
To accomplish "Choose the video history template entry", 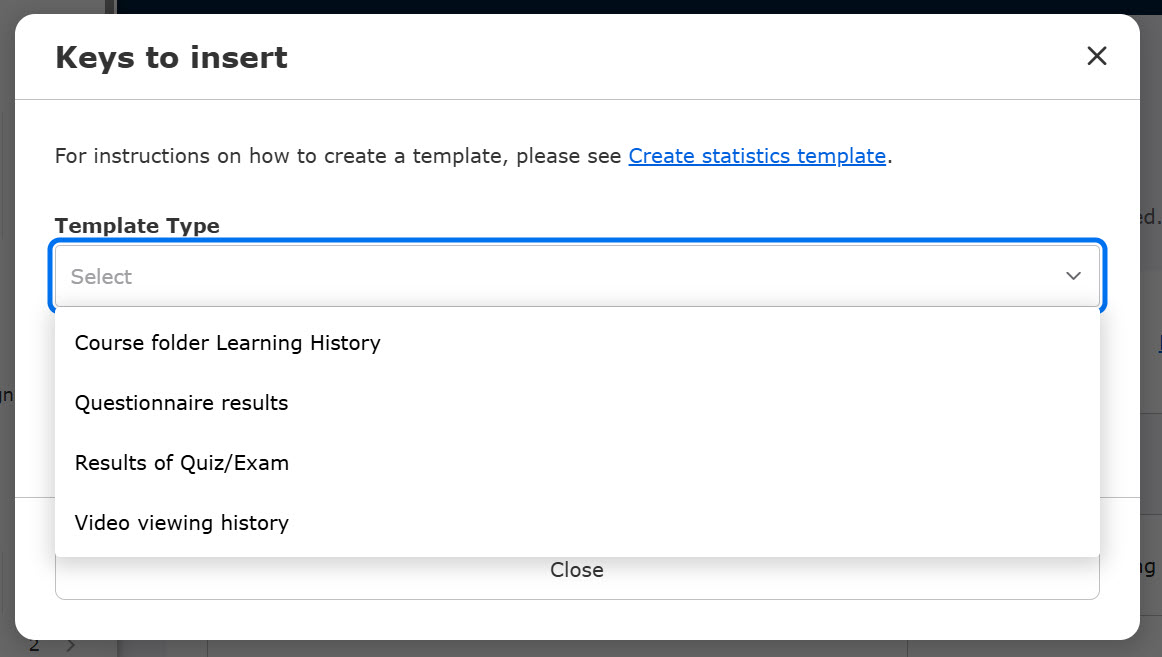I will click(182, 523).
